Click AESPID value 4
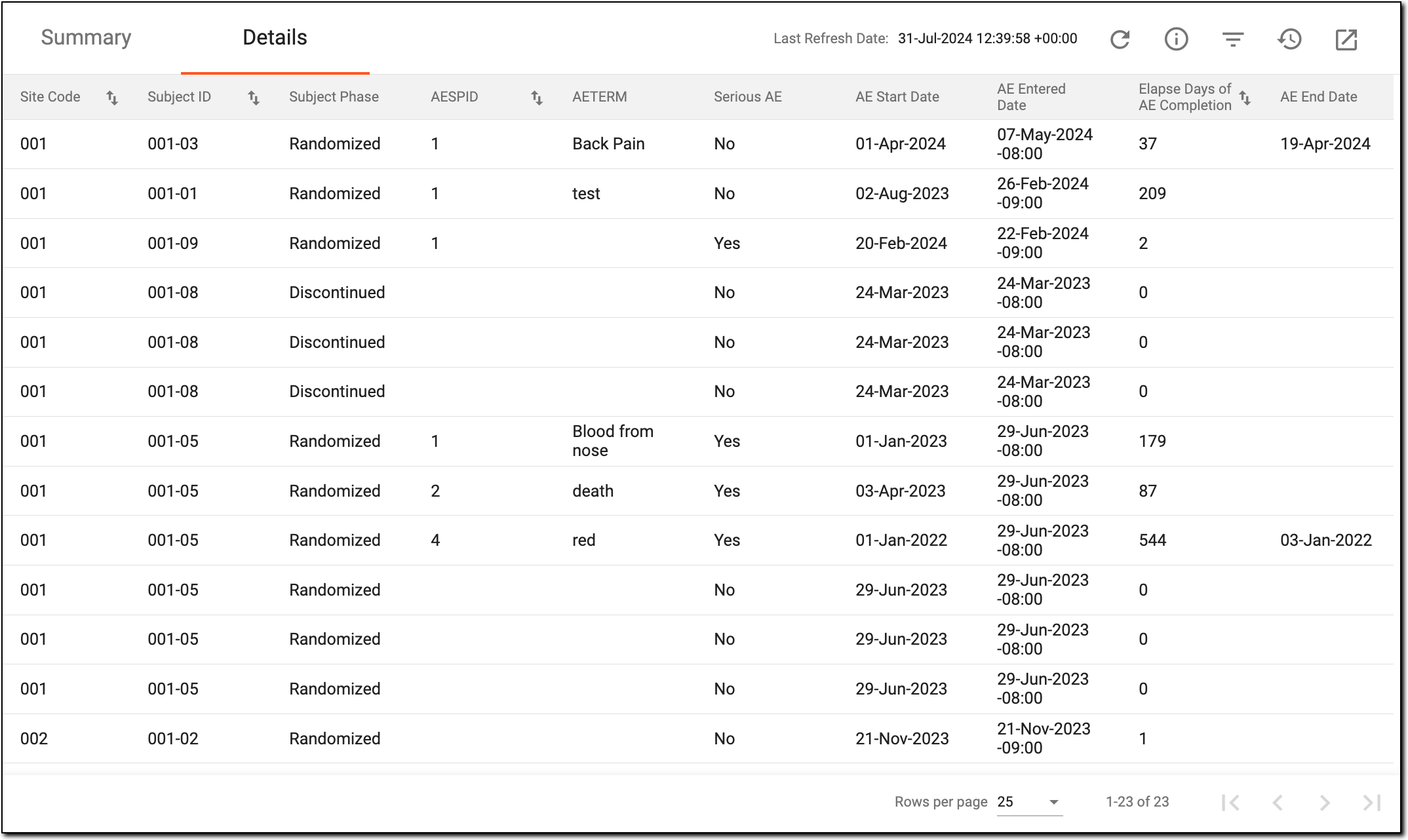Image resolution: width=1408 pixels, height=840 pixels. tap(435, 541)
